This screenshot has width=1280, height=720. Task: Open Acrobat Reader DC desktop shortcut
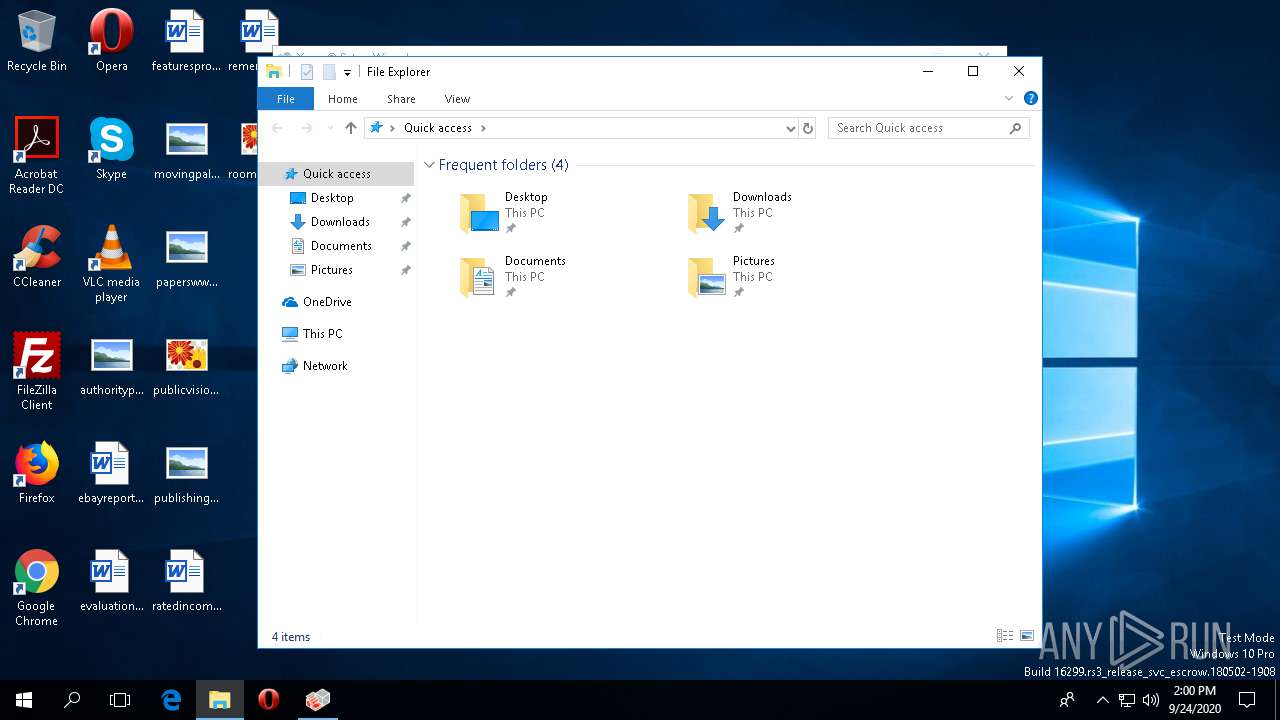click(37, 156)
